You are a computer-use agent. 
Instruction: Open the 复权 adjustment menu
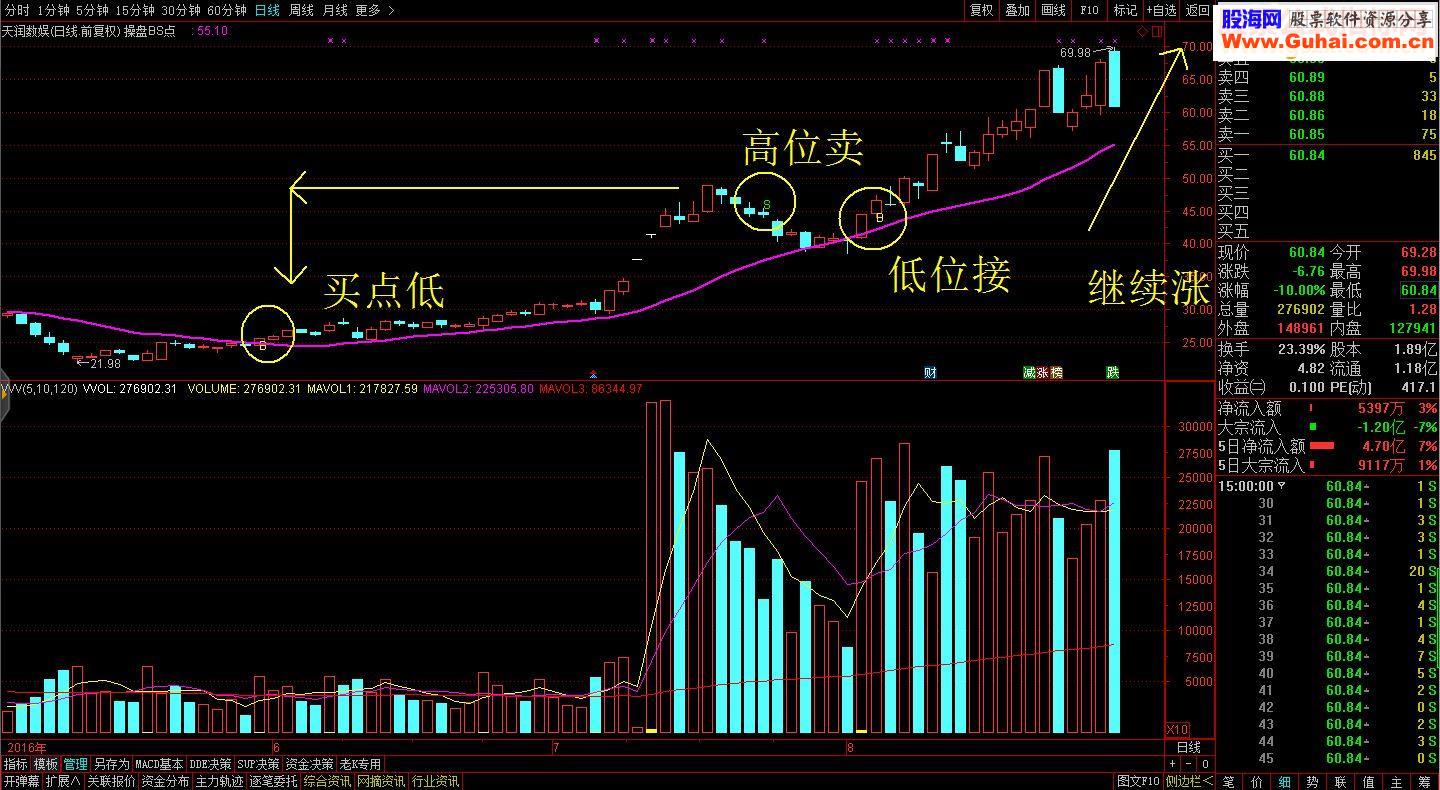point(982,10)
